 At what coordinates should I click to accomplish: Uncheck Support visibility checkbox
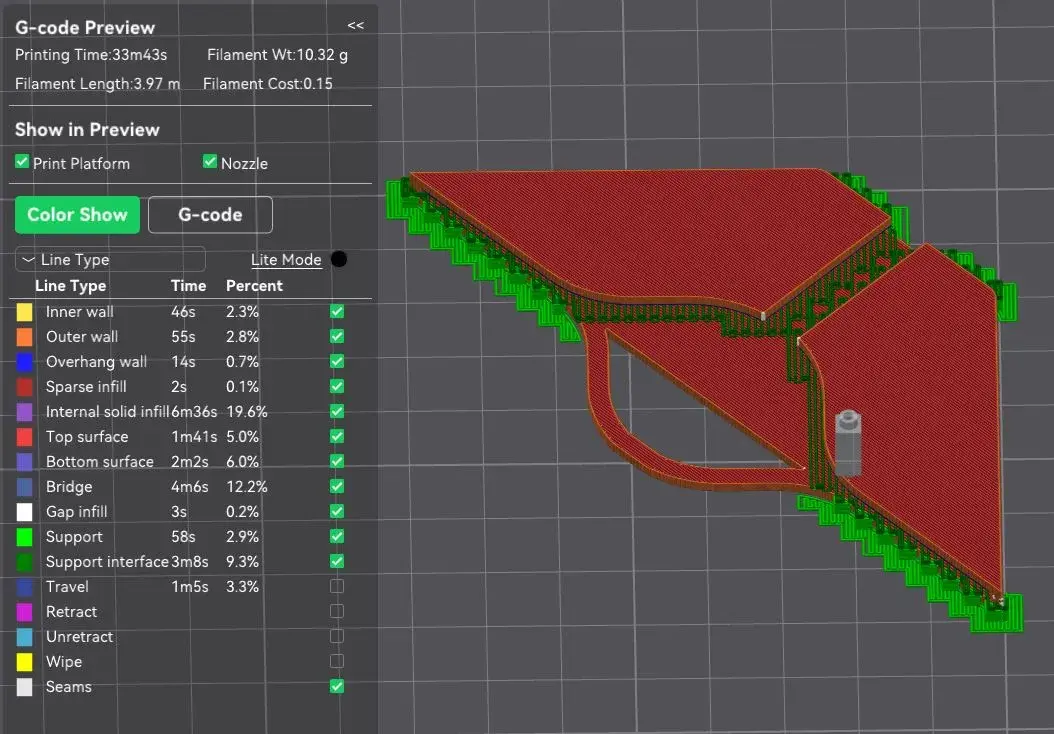tap(337, 536)
